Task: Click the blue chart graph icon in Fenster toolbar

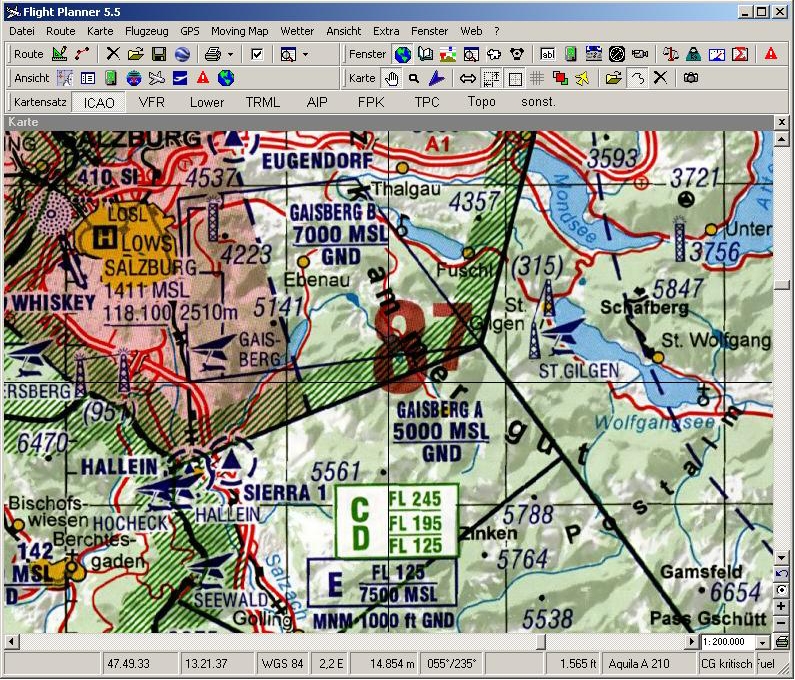Action: (716, 54)
